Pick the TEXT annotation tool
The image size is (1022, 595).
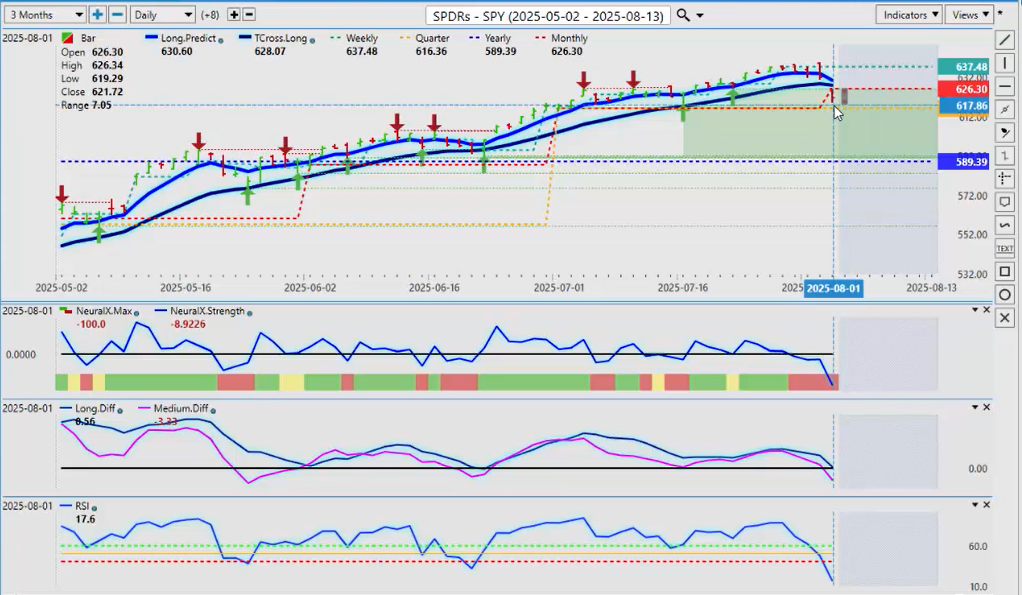click(1005, 248)
